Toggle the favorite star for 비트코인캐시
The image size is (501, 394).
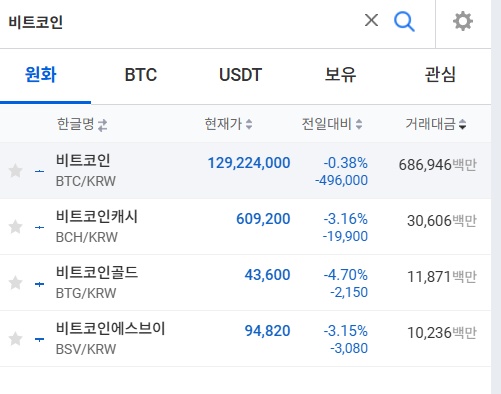point(15,227)
